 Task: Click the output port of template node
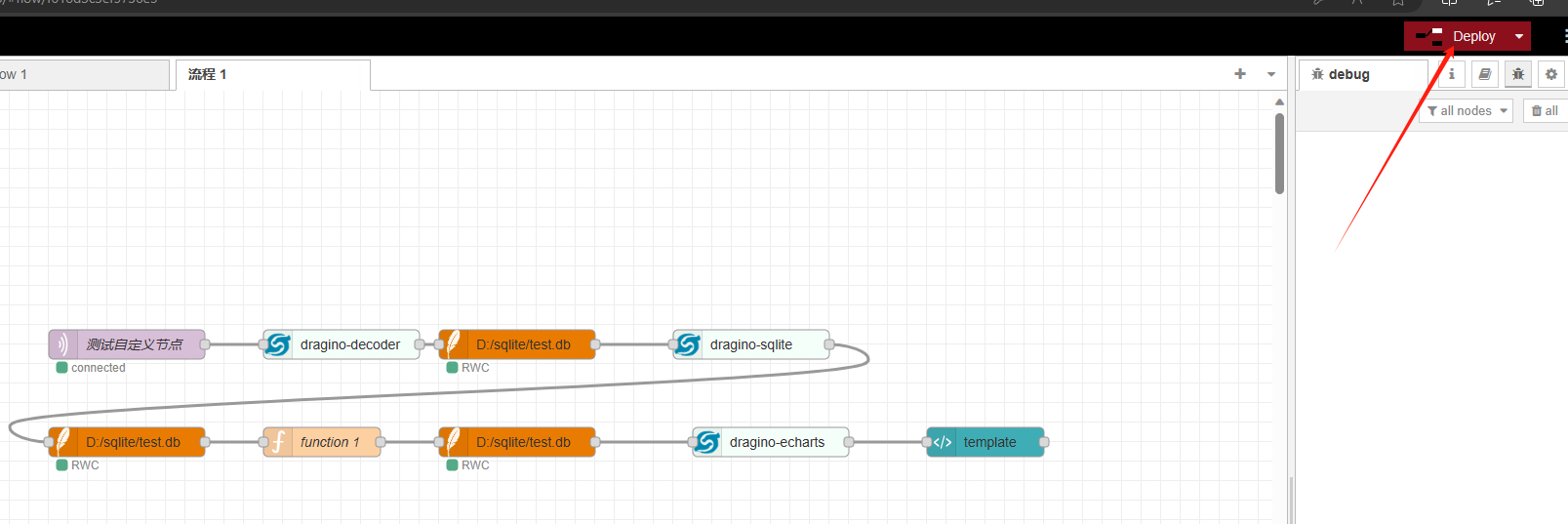(1044, 442)
